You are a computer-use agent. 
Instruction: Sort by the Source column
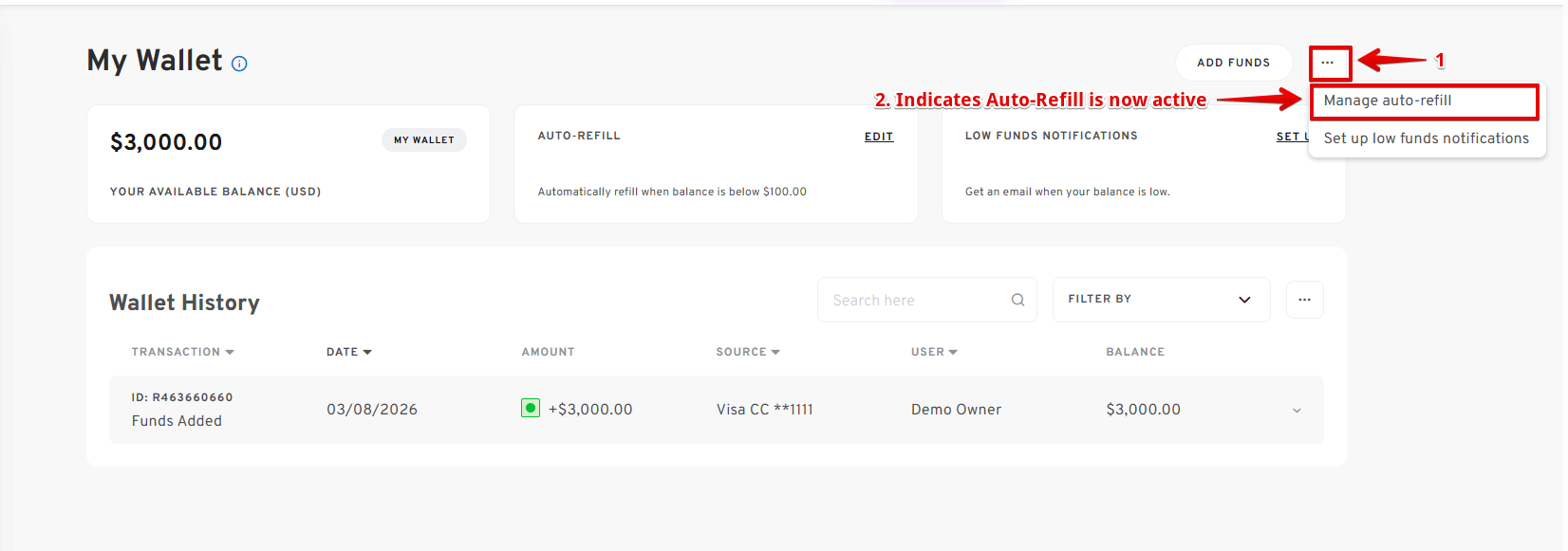click(x=747, y=352)
